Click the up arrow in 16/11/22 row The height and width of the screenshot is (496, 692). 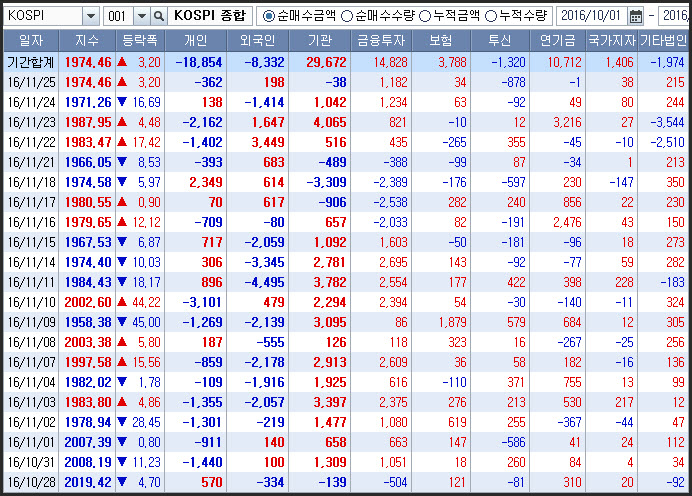(x=122, y=142)
